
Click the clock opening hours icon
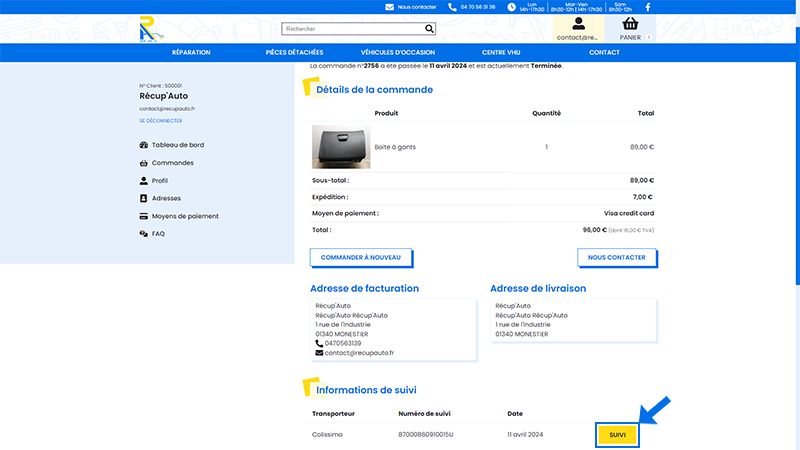pyautogui.click(x=511, y=7)
